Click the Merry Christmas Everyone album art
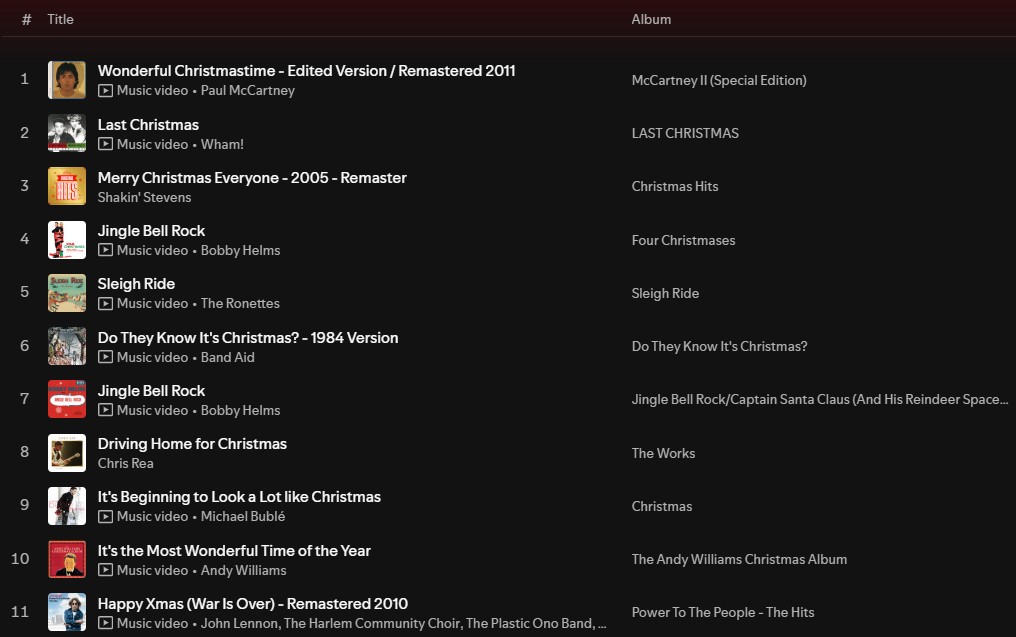This screenshot has width=1016, height=637. pos(67,187)
